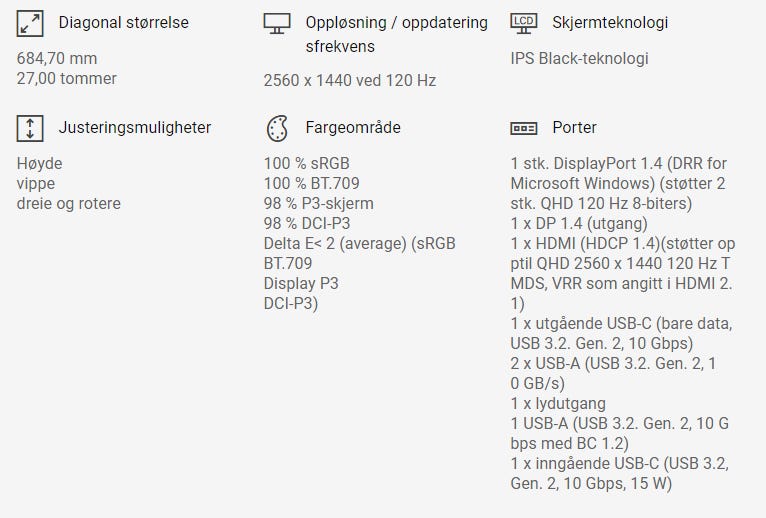Viewport: 766px width, 518px height.
Task: Click the Porter heading
Action: [574, 128]
